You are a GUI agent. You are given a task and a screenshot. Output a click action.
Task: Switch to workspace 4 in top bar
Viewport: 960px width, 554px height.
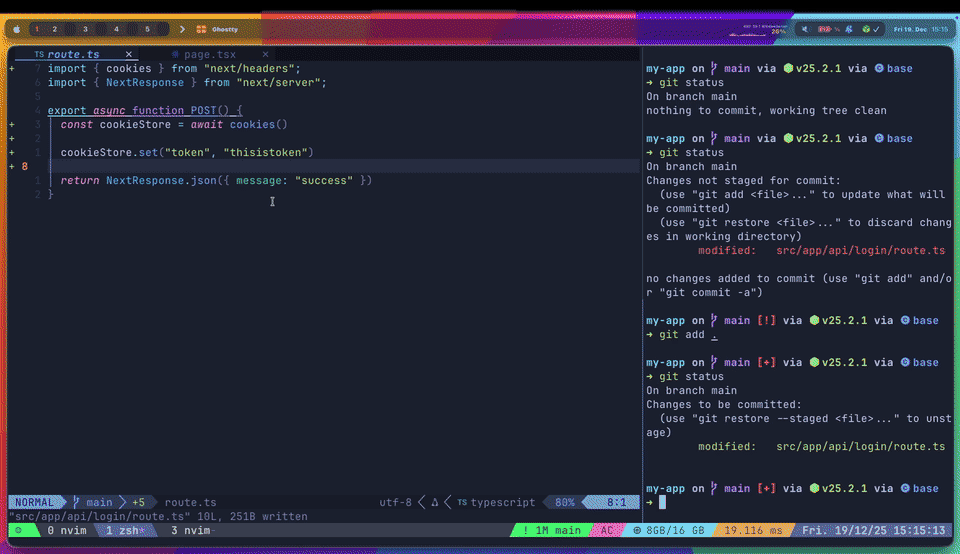pos(116,29)
